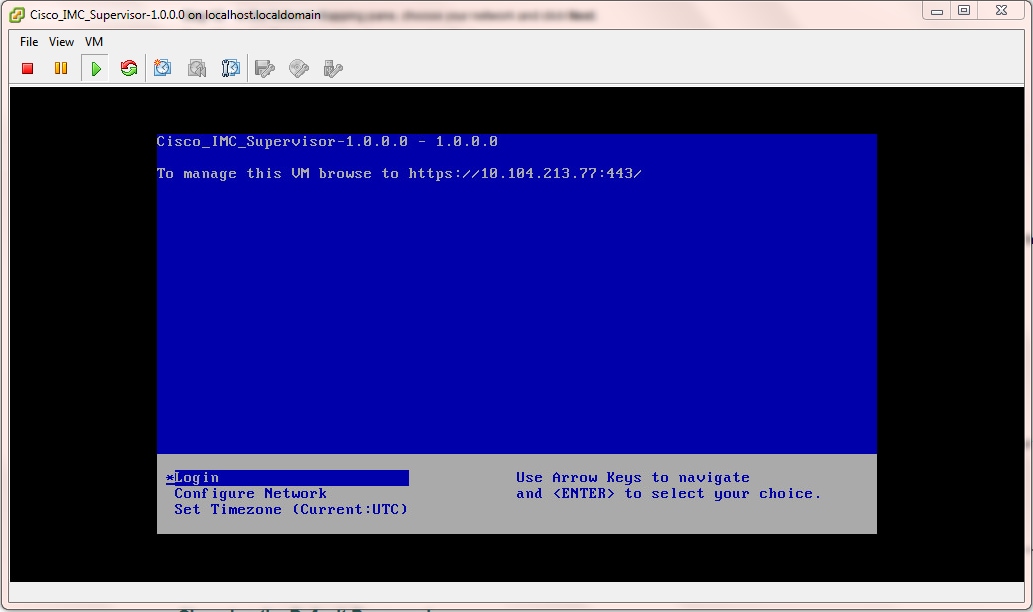Open the VM menu

94,42
